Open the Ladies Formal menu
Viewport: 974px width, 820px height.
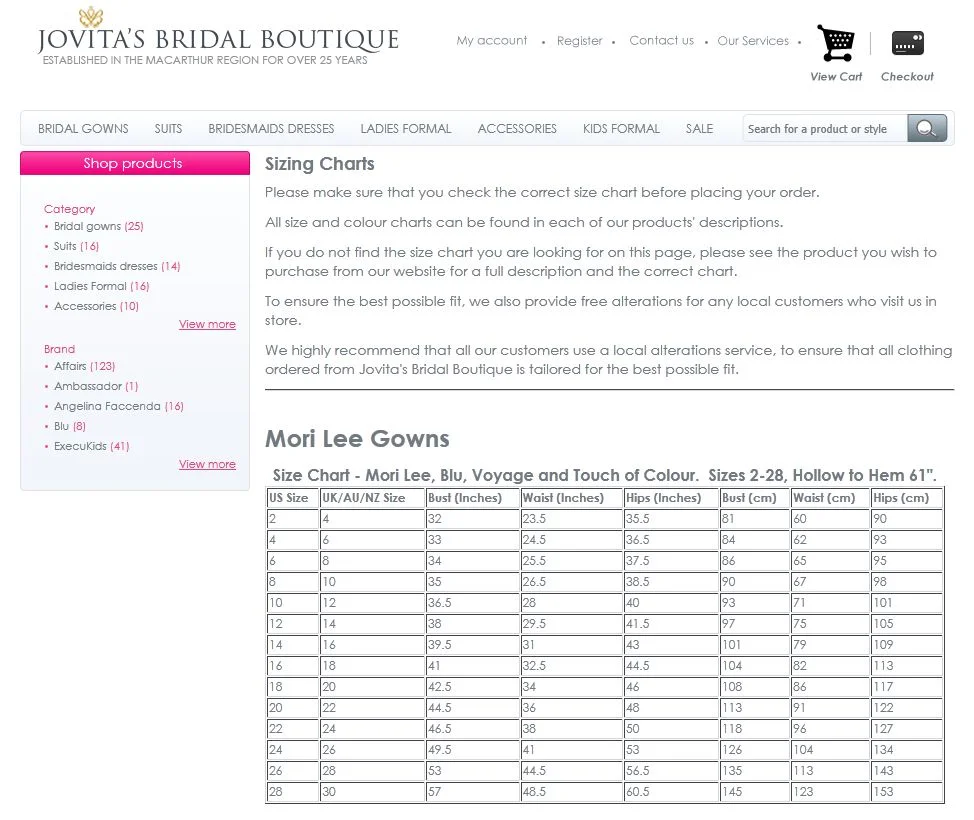tap(406, 129)
